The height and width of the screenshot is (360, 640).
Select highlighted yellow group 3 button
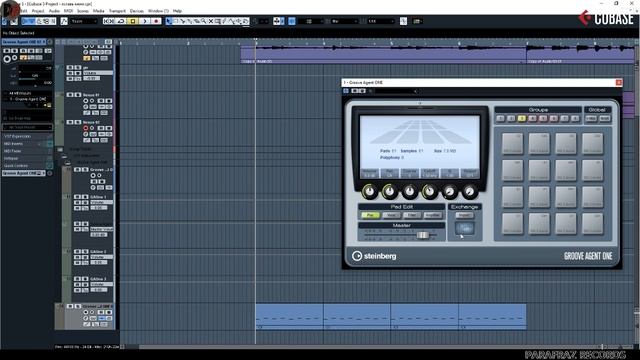(522, 118)
